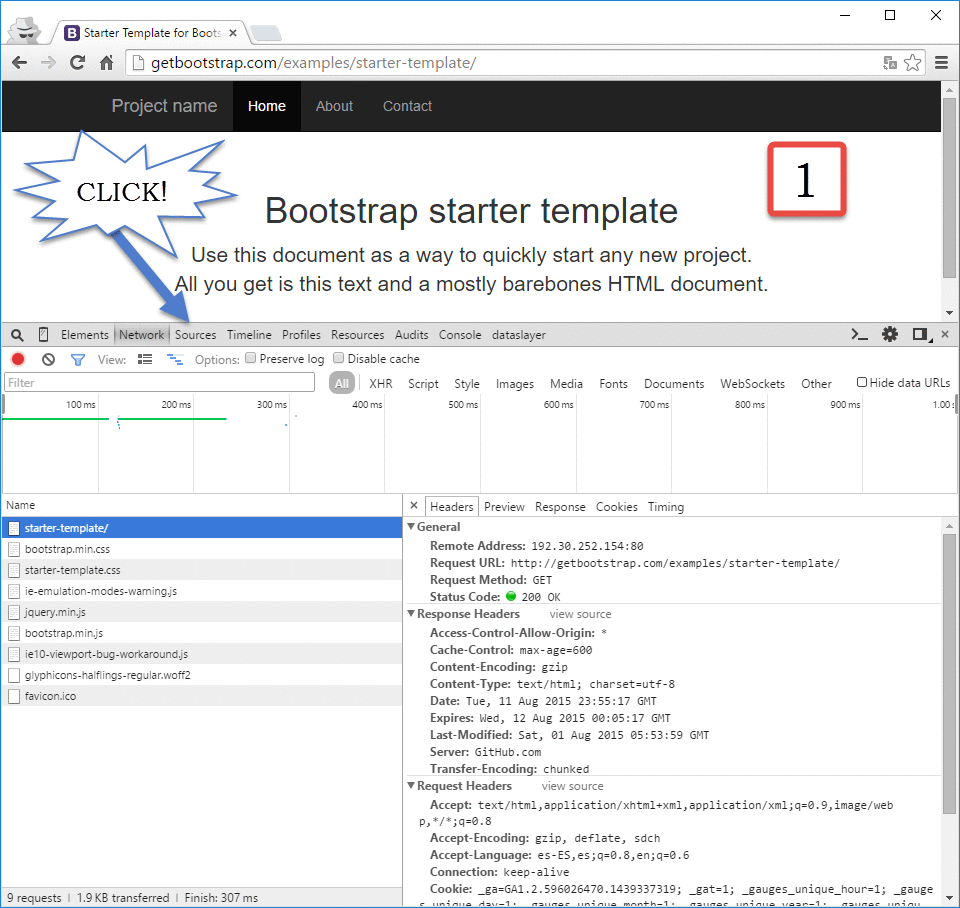Open the Cookies tab
Screen dimensions: 960x908
(617, 507)
